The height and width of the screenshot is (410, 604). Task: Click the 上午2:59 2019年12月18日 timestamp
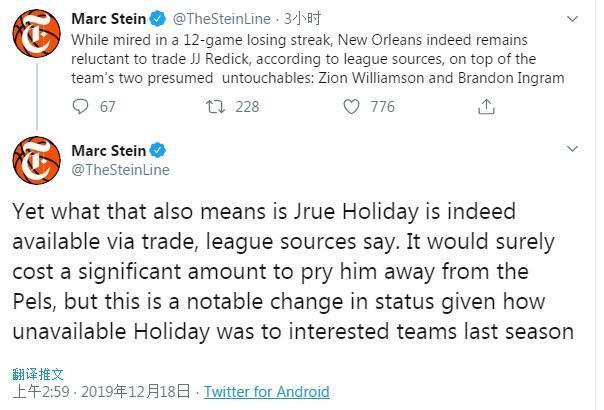pos(102,392)
